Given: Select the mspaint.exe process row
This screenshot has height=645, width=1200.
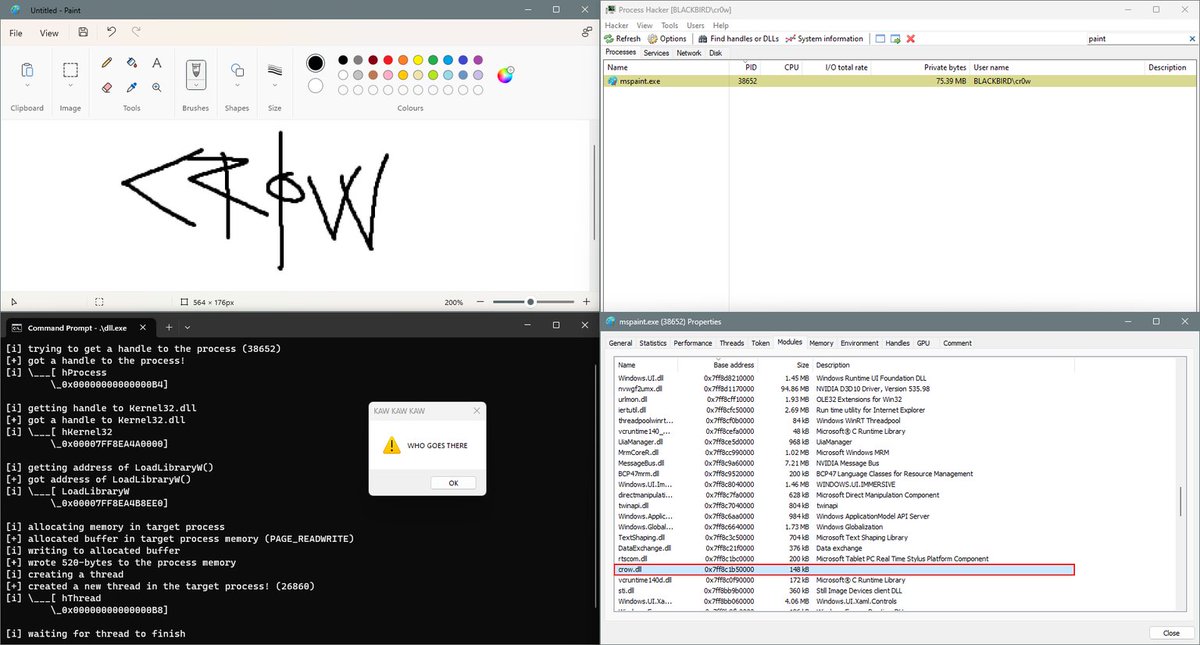Looking at the screenshot, I should pyautogui.click(x=898, y=81).
